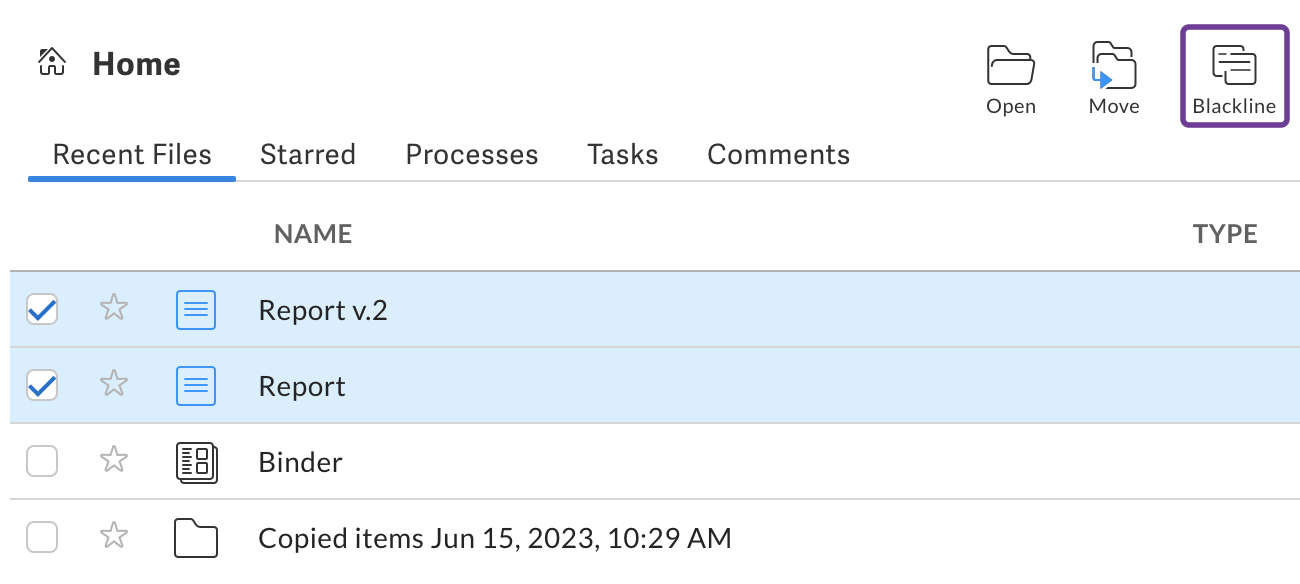Image resolution: width=1300 pixels, height=584 pixels.
Task: Click the Home house icon
Action: point(52,63)
